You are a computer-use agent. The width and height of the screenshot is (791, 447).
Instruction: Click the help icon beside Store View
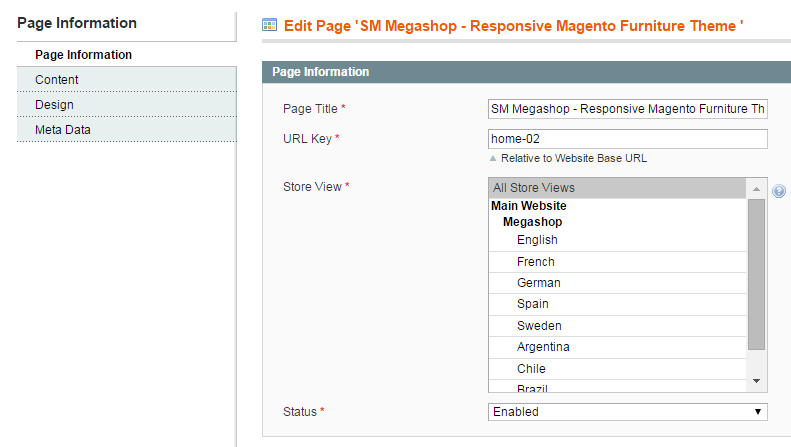tap(778, 191)
